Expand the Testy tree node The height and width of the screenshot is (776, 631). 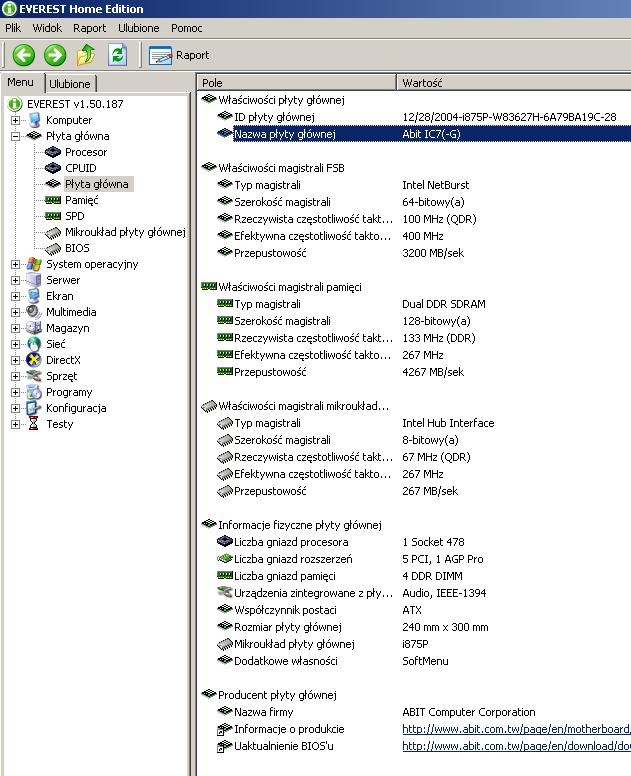click(15, 424)
